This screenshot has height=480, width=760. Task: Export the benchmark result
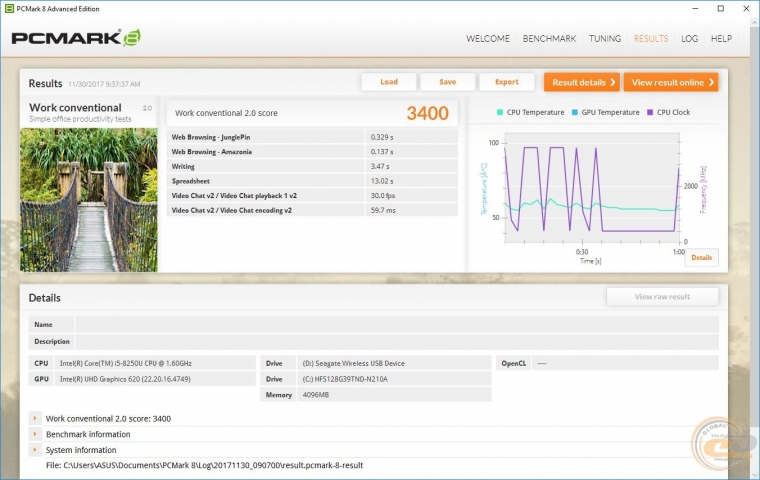coord(506,82)
